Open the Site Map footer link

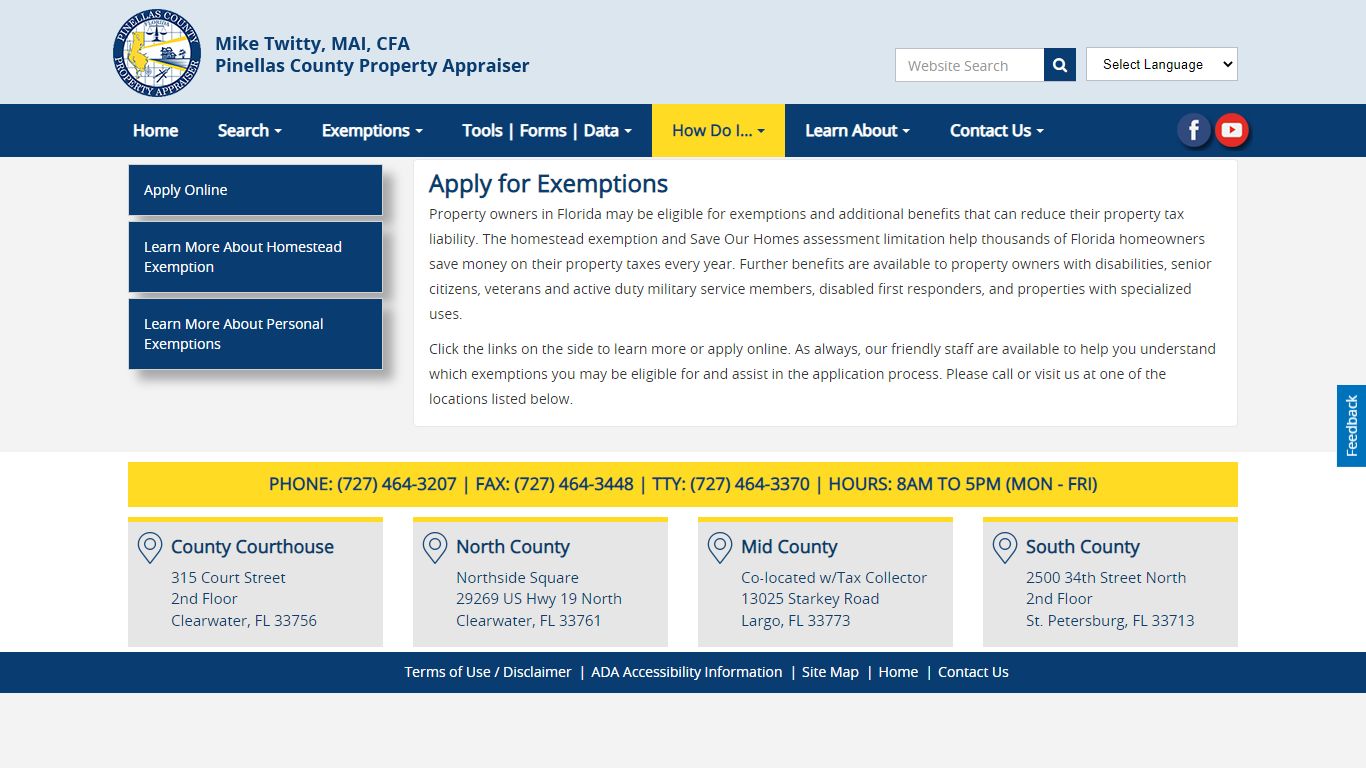[x=830, y=672]
